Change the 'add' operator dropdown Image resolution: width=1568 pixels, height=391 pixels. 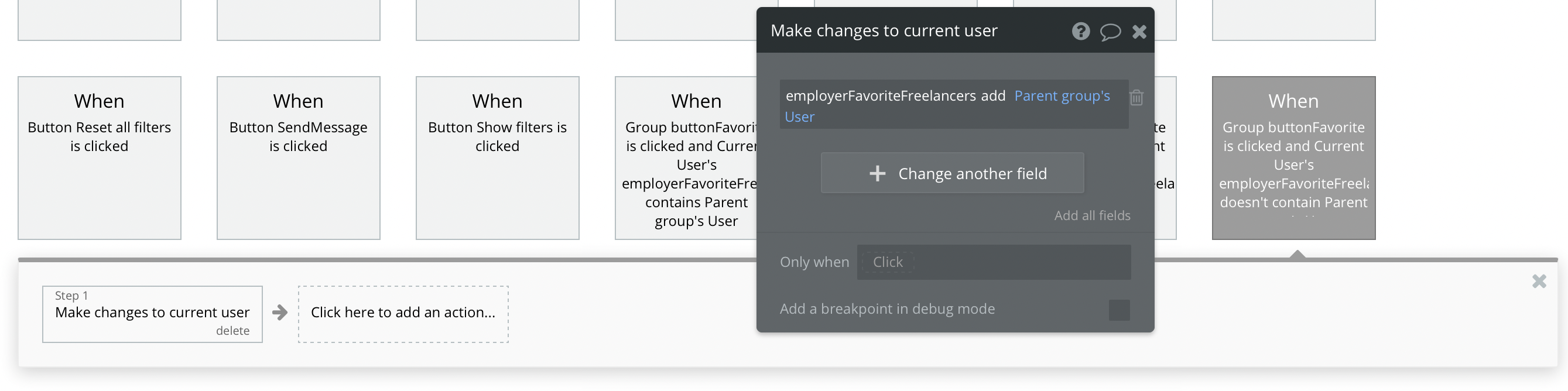993,96
